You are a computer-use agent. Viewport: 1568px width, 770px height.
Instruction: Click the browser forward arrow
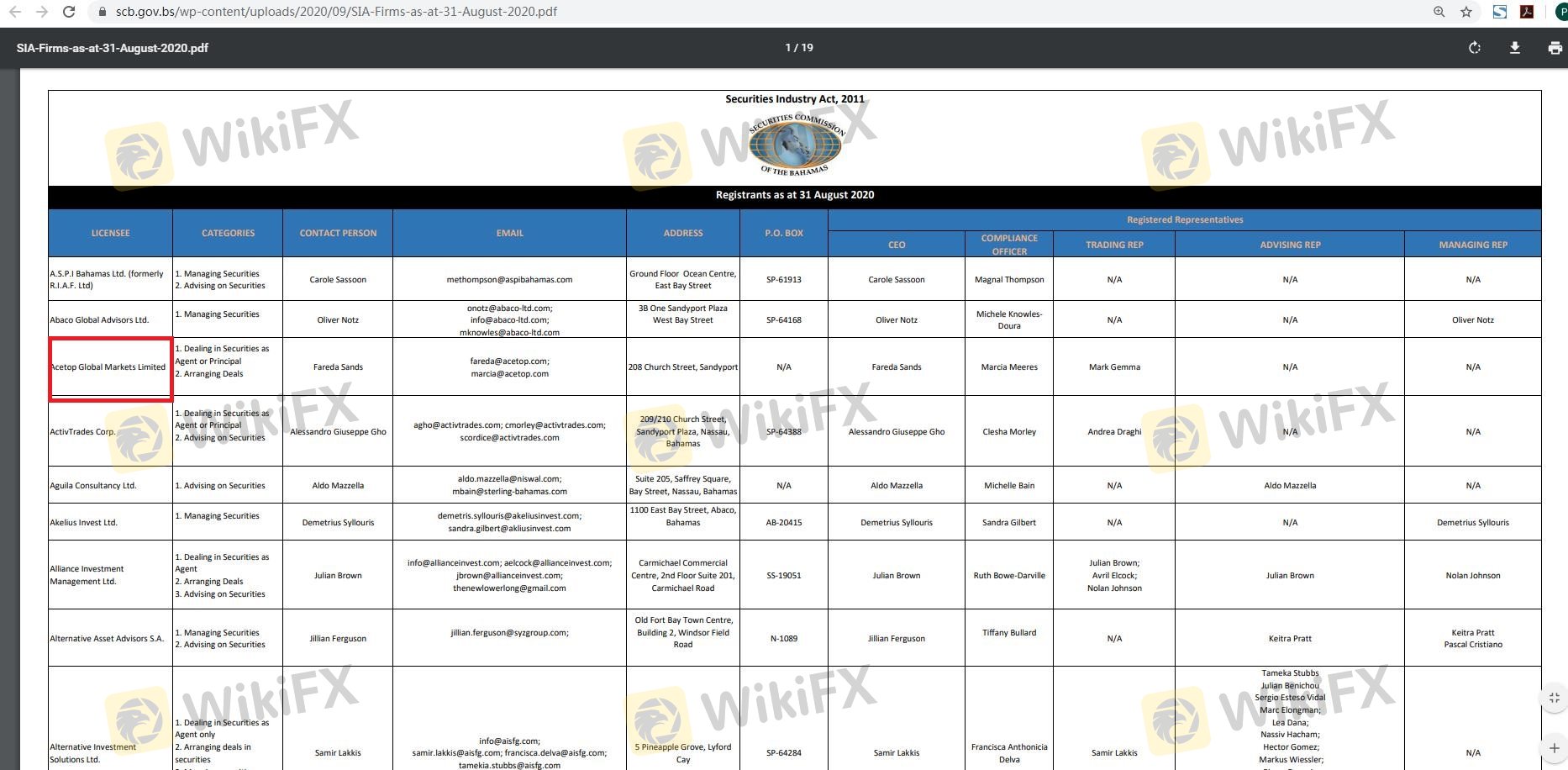[42, 12]
